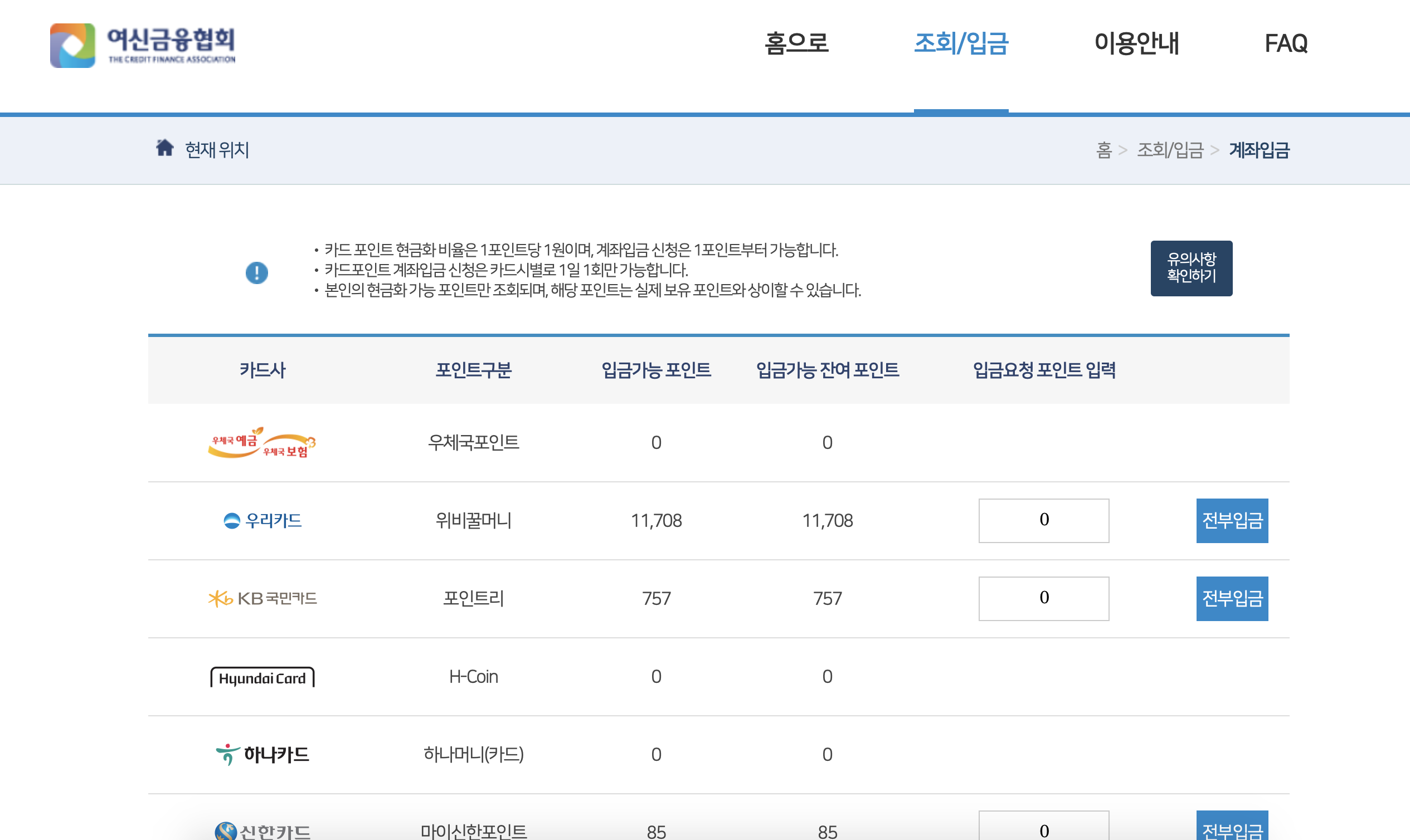The width and height of the screenshot is (1410, 840).
Task: Click the 하나카드 logo
Action: coord(262,755)
